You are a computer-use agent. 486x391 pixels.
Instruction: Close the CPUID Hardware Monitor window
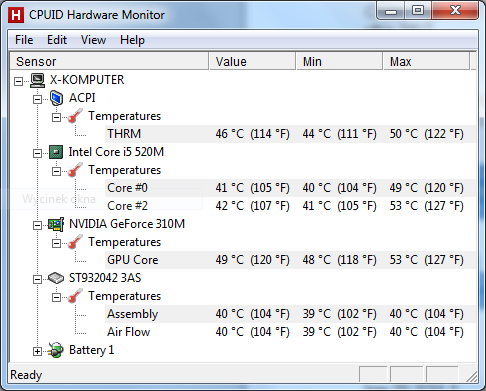(x=455, y=10)
